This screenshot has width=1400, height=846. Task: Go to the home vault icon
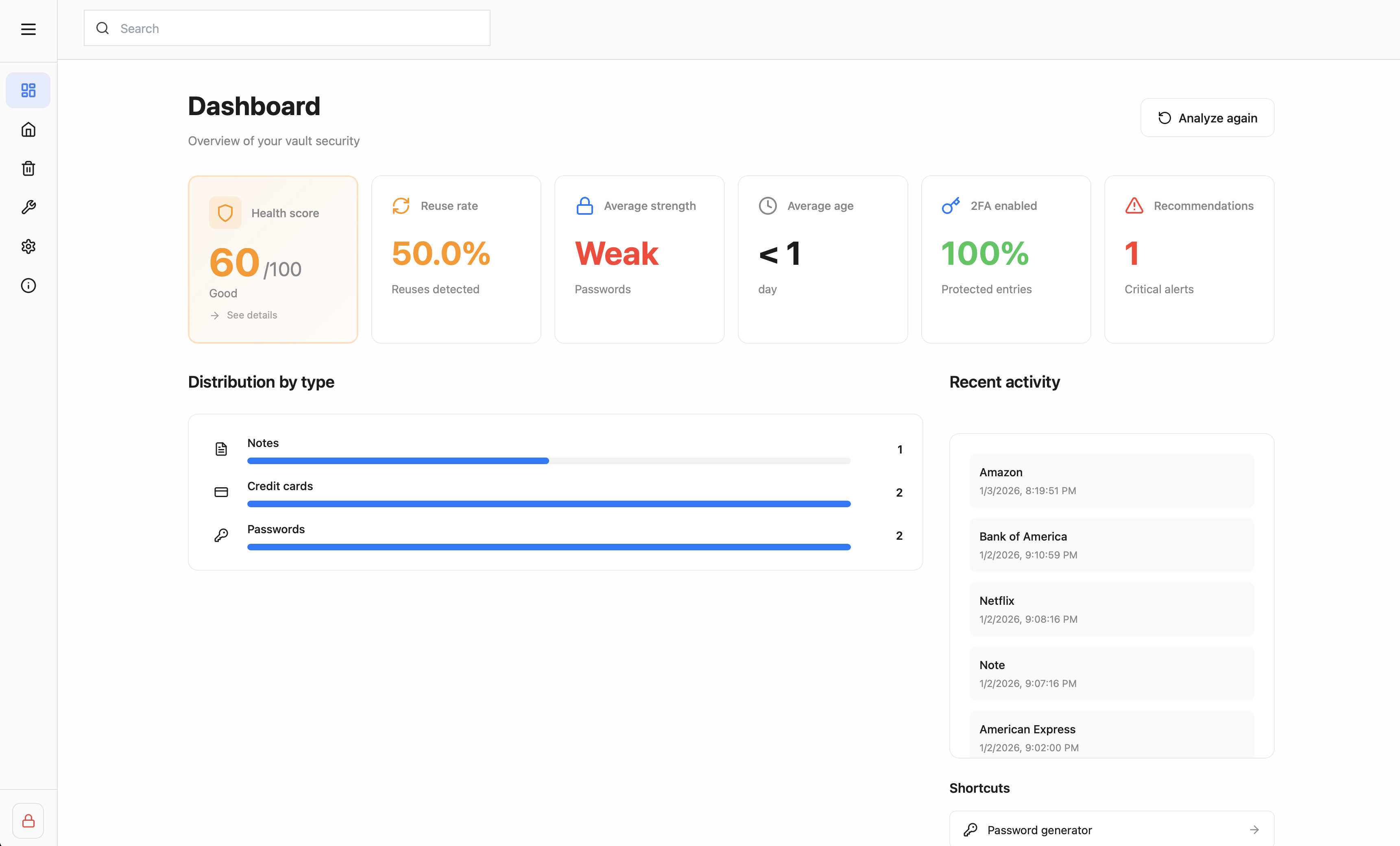coord(28,129)
